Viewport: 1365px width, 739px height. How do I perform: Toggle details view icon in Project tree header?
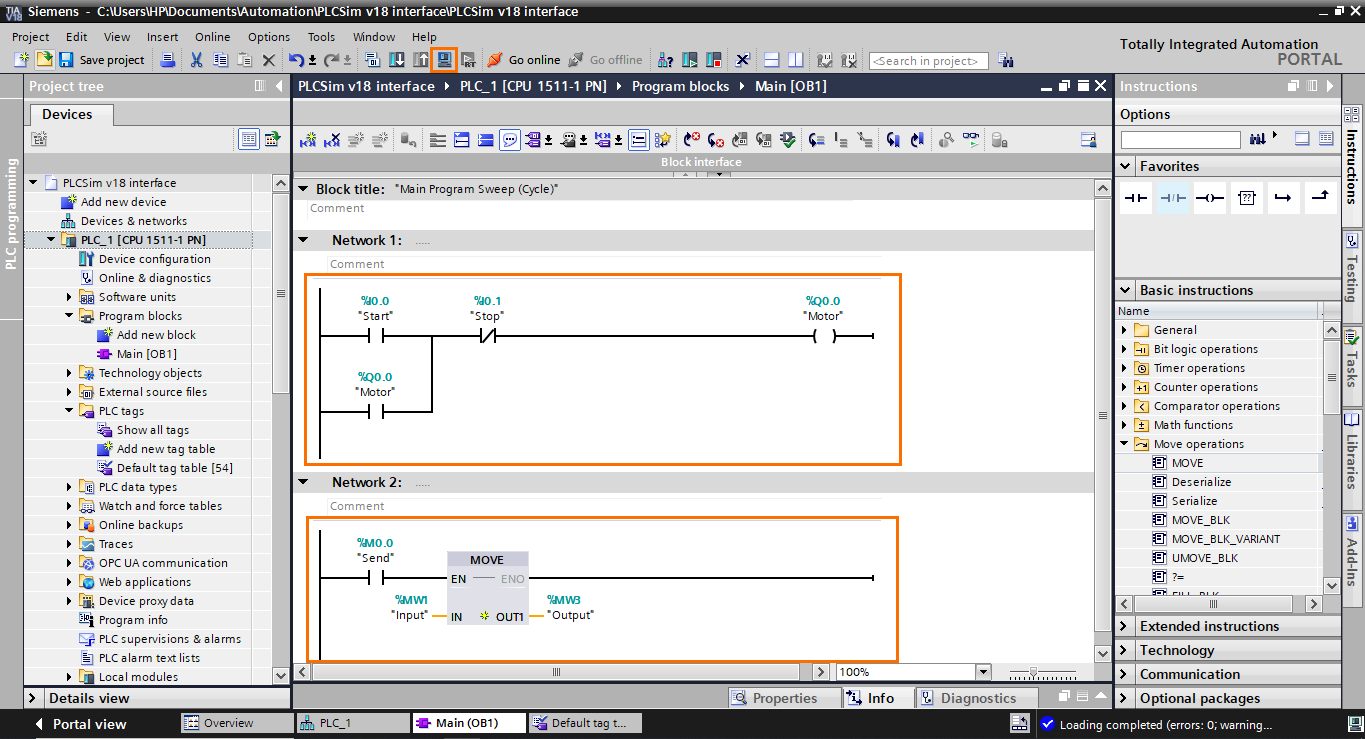248,139
